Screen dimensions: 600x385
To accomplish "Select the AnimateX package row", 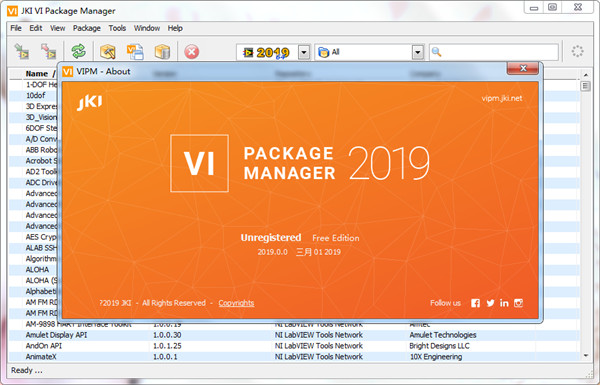I will coord(293,357).
